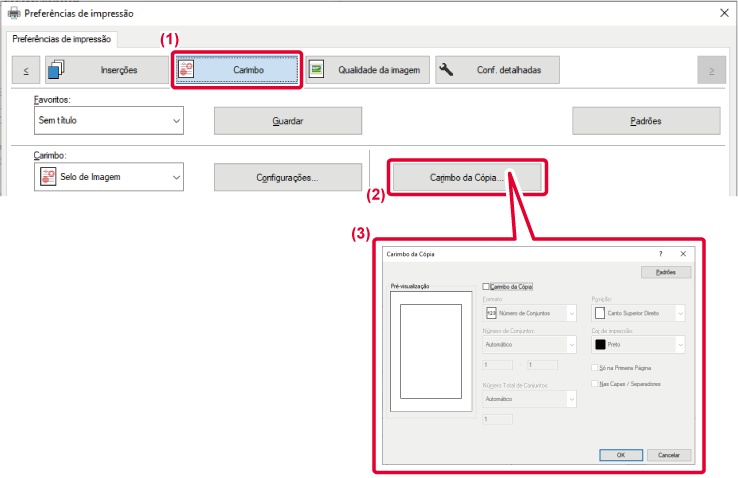738x478 pixels.
Task: Click the Guardar button
Action: [288, 120]
